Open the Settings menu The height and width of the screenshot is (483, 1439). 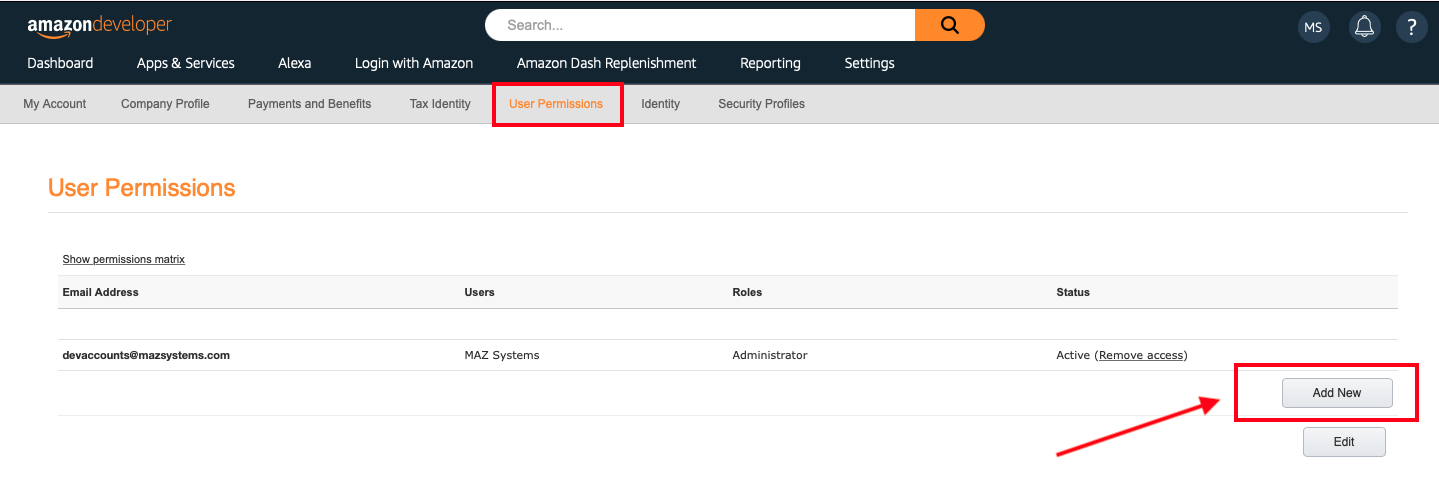coord(869,63)
